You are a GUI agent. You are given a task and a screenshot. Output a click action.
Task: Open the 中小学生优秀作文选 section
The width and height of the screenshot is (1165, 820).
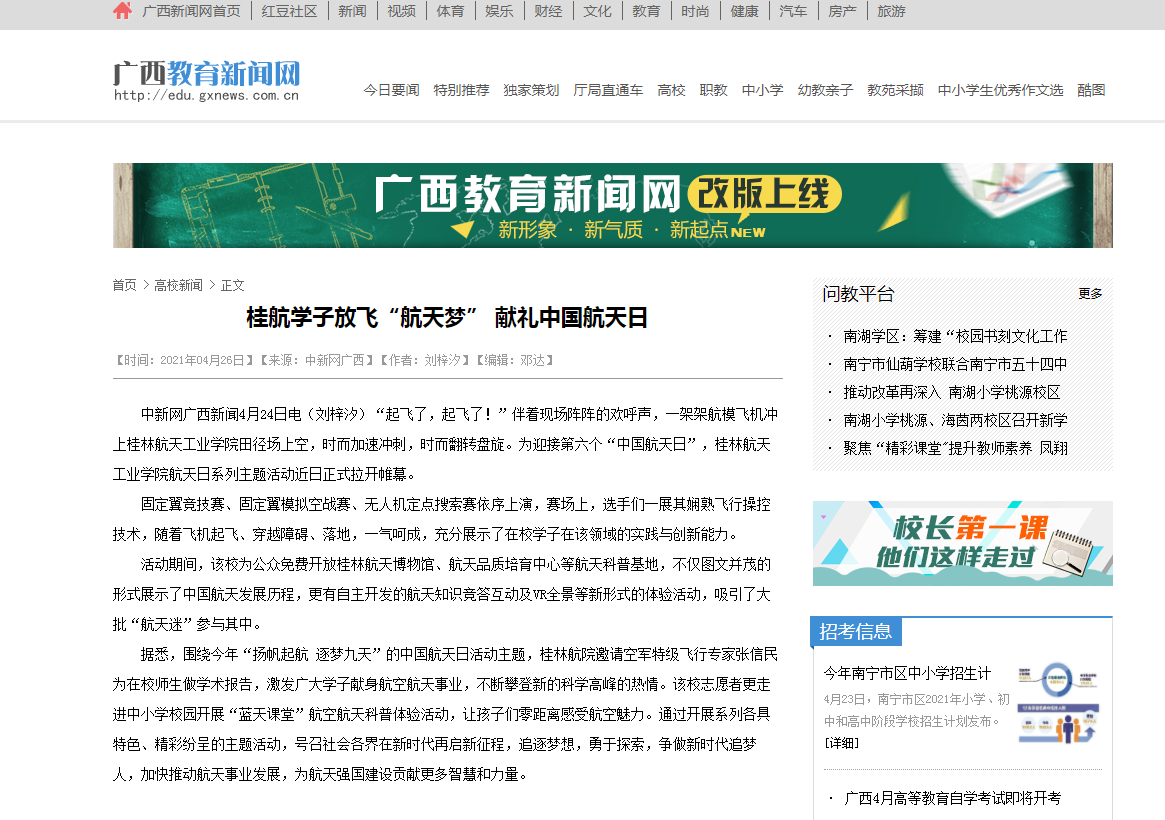[x=1000, y=90]
